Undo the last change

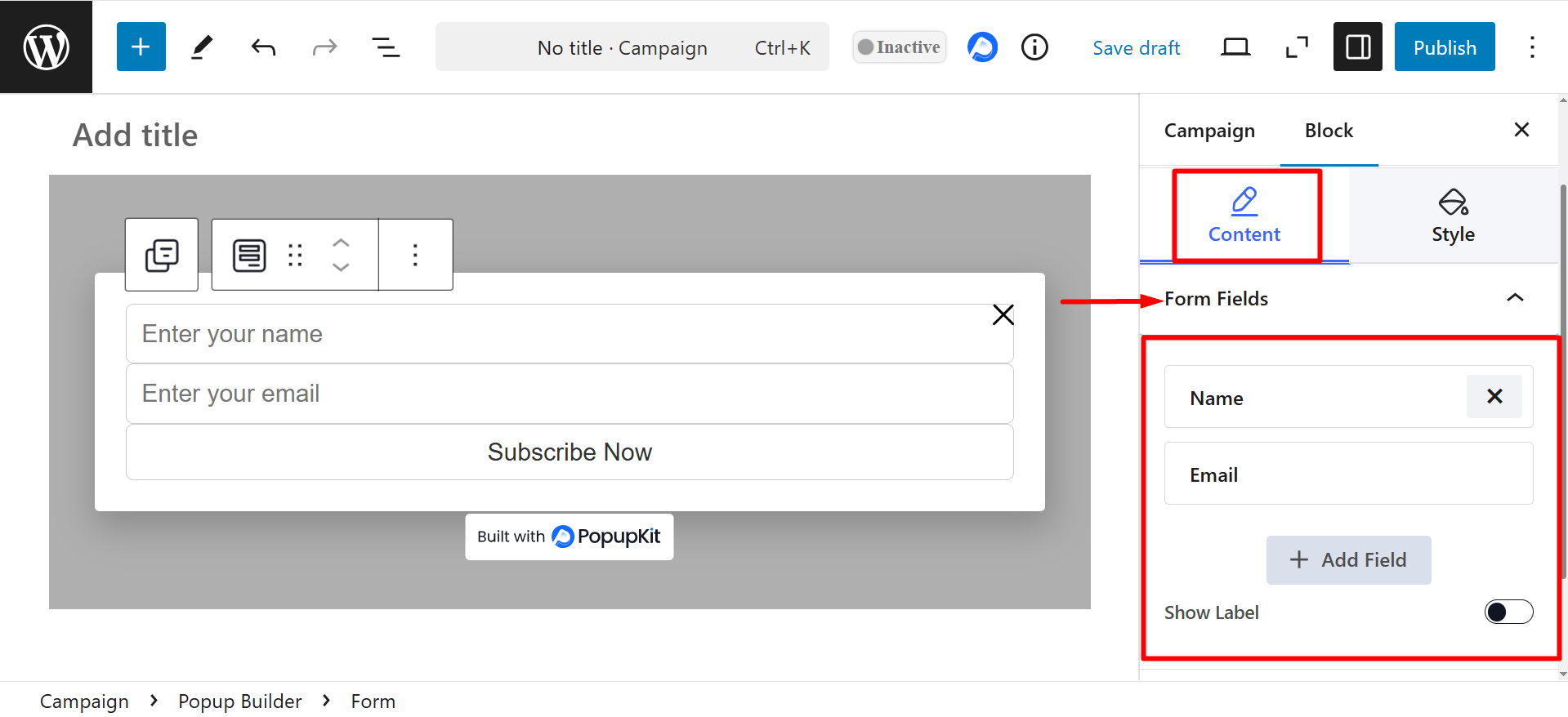pyautogui.click(x=263, y=47)
